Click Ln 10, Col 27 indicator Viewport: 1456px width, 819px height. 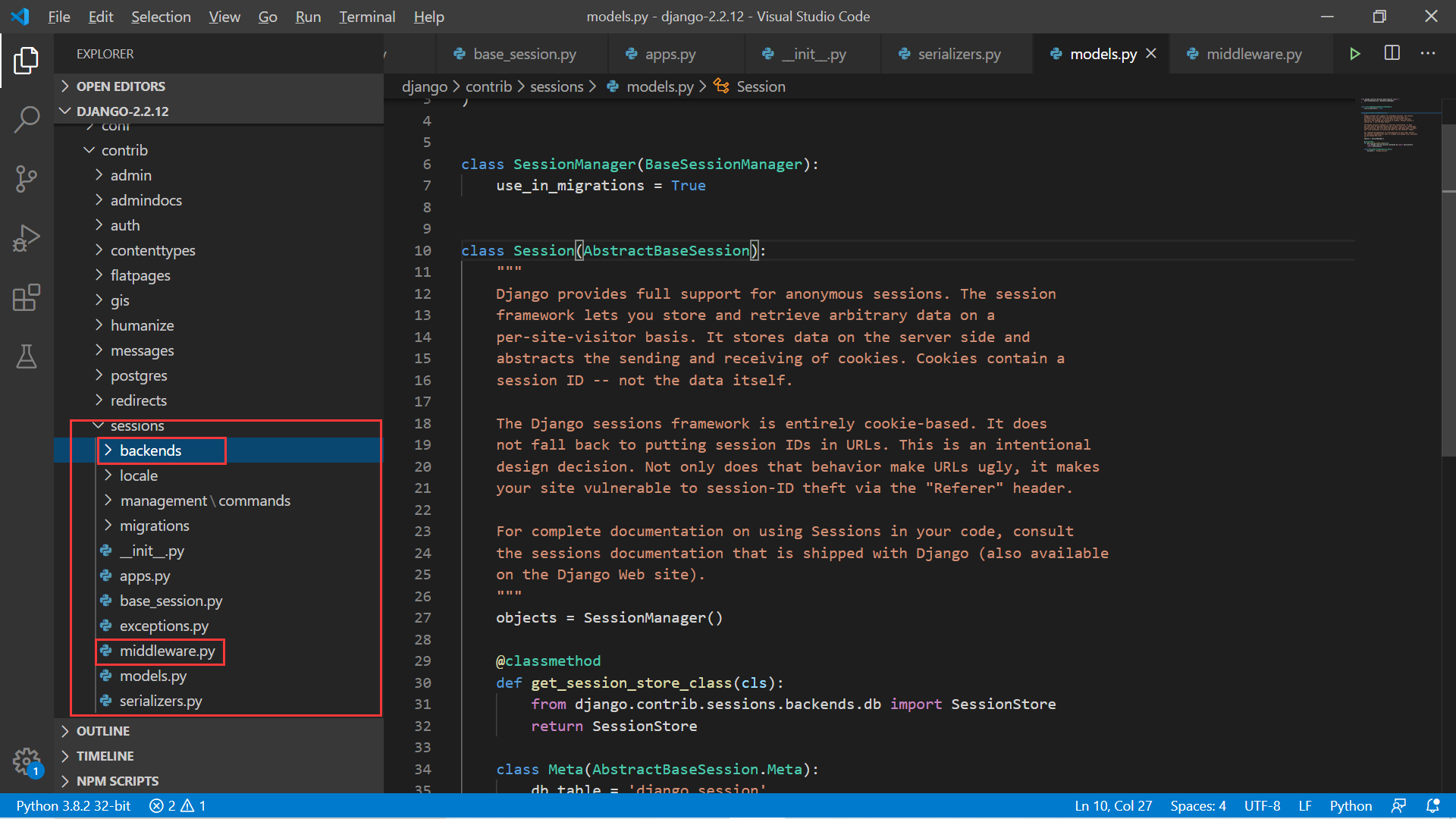pyautogui.click(x=1113, y=805)
